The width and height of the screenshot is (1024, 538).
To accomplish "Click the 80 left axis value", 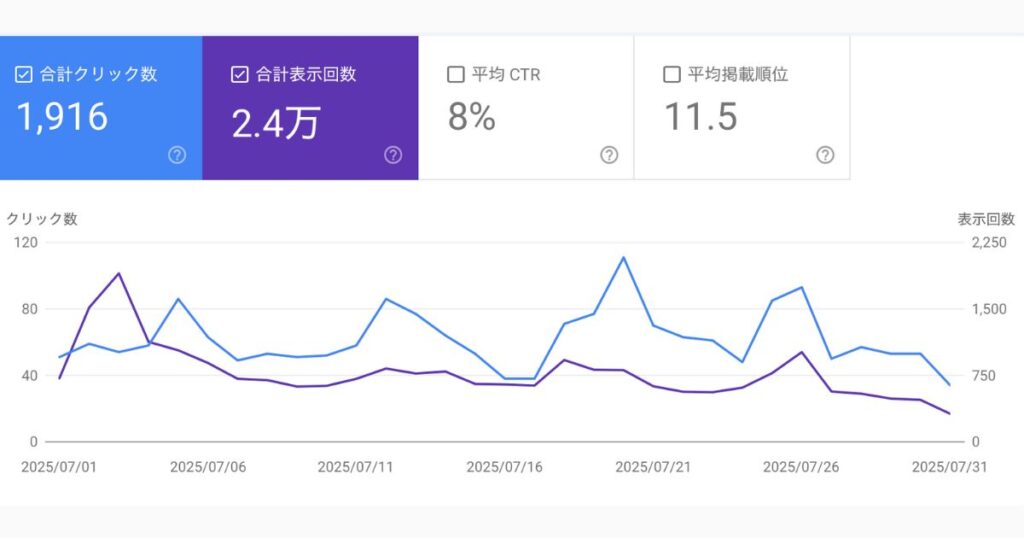I will pos(30,309).
